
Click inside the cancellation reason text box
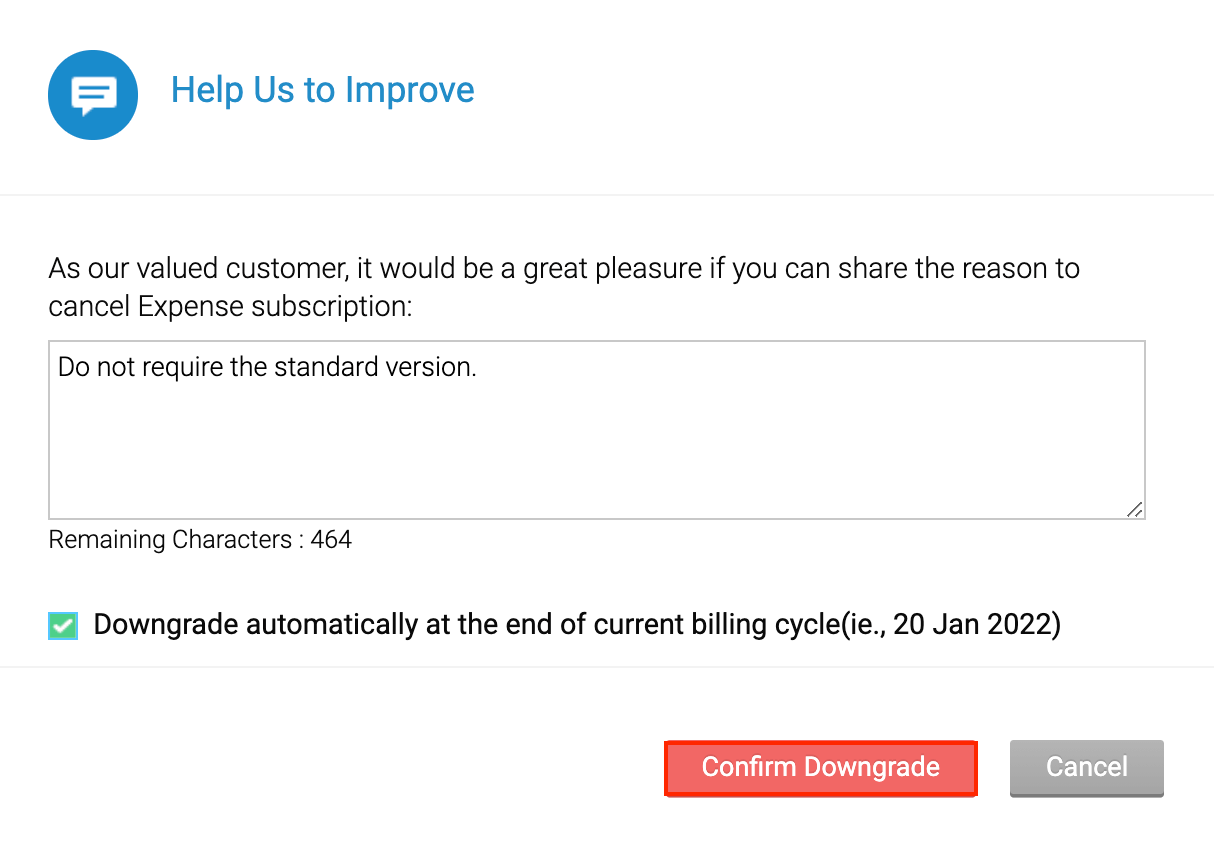point(596,430)
